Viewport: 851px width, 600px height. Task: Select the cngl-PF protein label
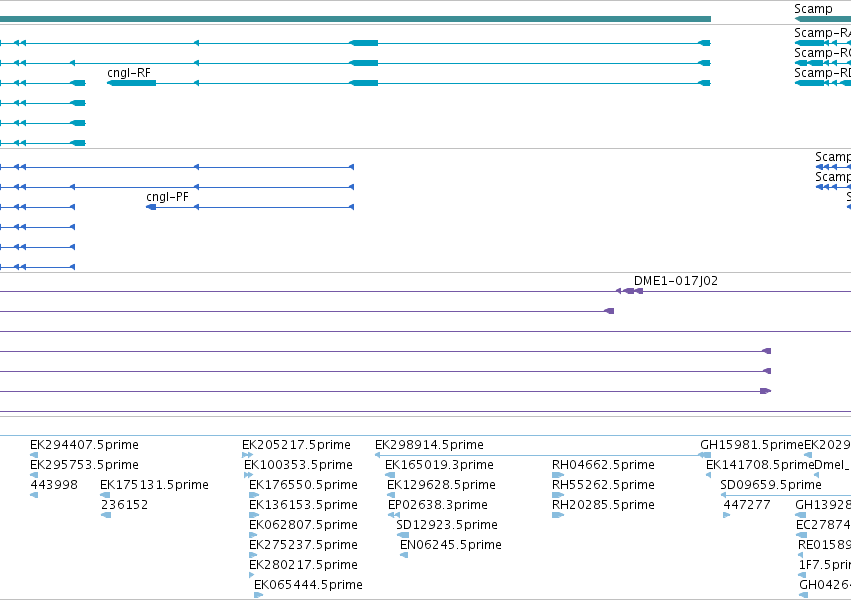point(167,196)
